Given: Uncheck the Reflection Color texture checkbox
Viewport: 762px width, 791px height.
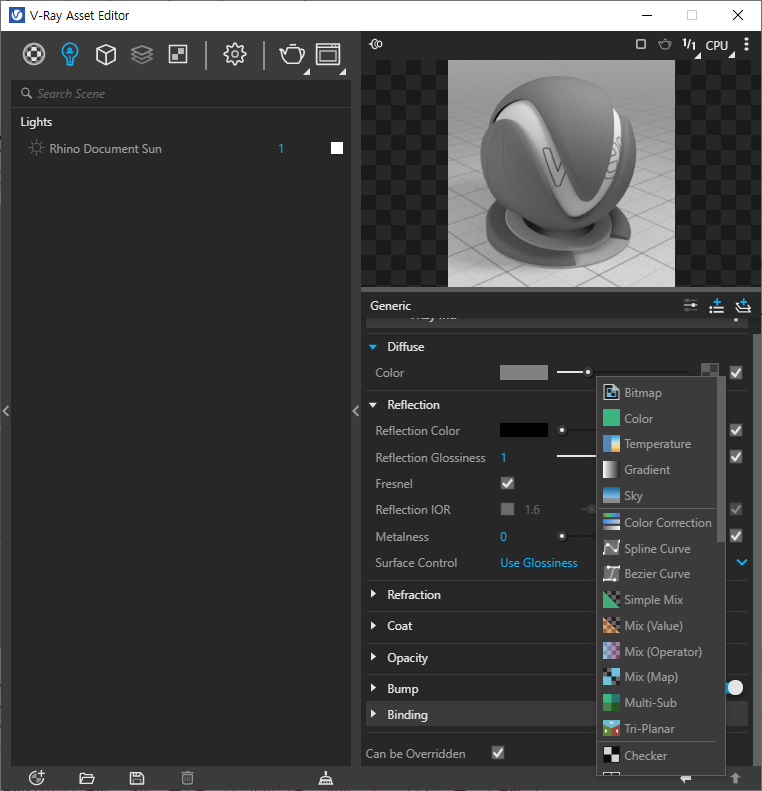Looking at the screenshot, I should pyautogui.click(x=736, y=430).
